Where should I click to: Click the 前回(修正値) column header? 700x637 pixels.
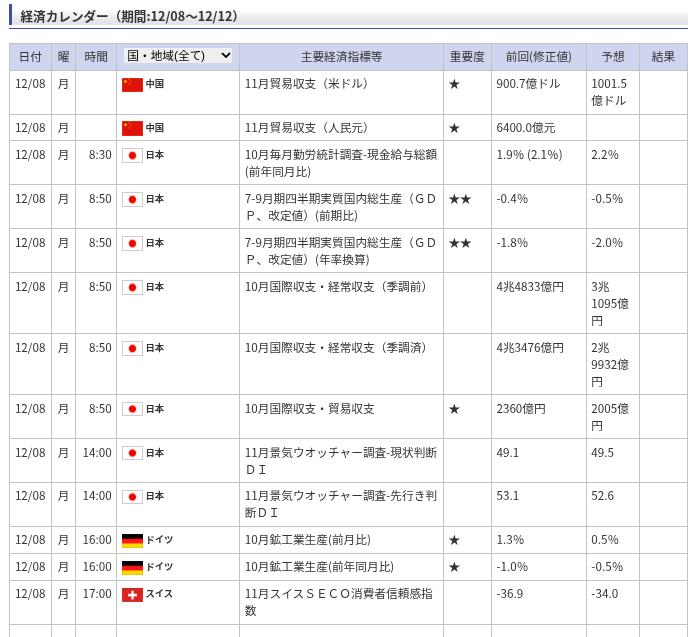click(x=538, y=57)
